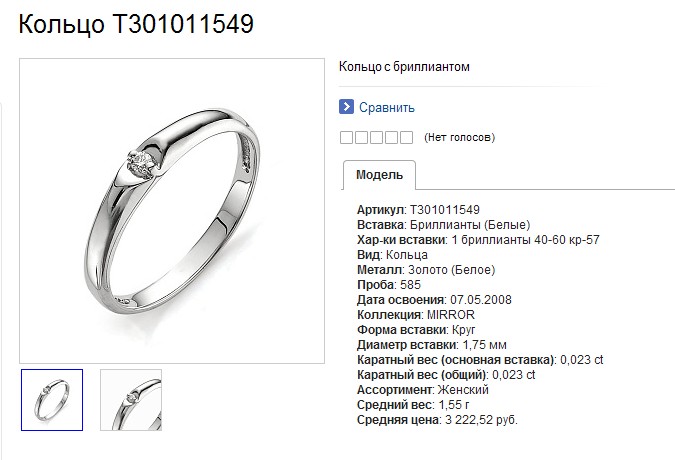
Task: Click the (Нет голосов) votes label
Action: coord(459,138)
